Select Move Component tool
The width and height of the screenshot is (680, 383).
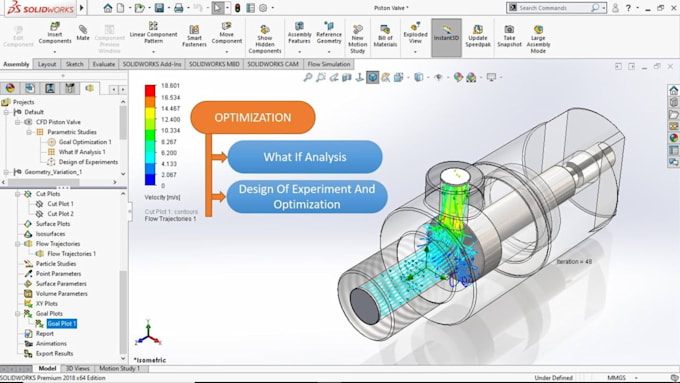tap(226, 33)
